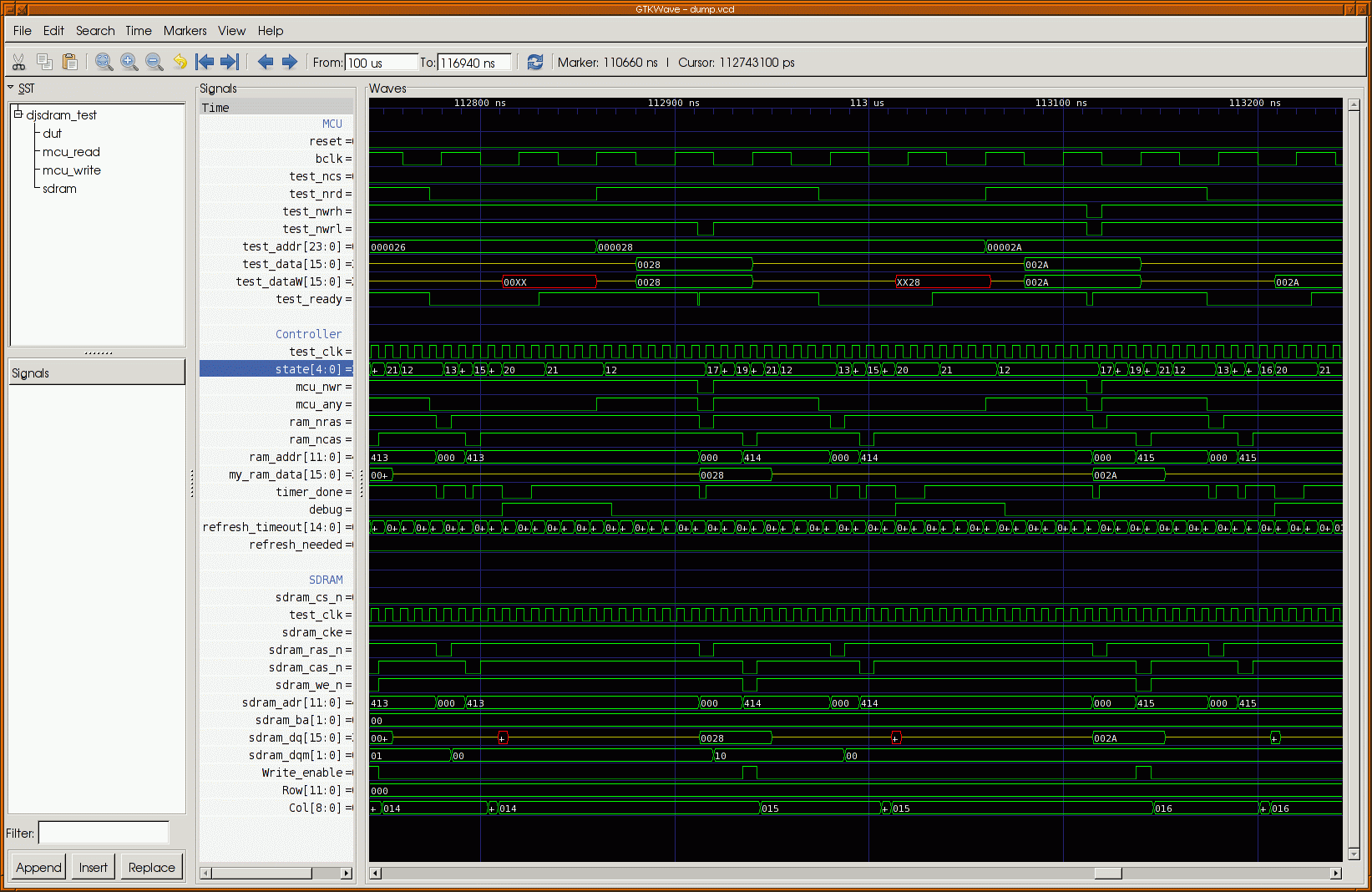Click the vertical scrollbar down arrow
The height and width of the screenshot is (892, 1372).
(x=1354, y=854)
